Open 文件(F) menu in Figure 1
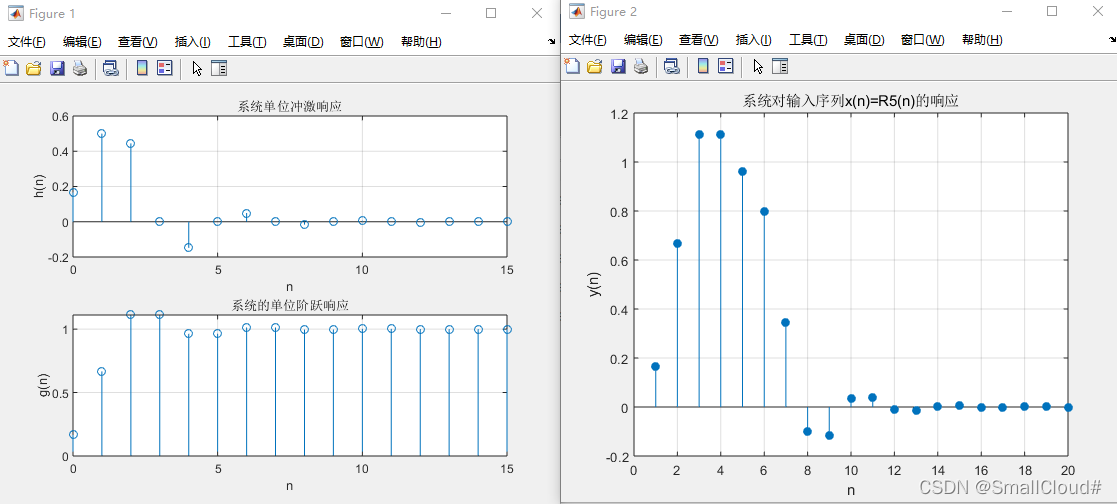Viewport: 1117px width, 504px height. tap(26, 42)
